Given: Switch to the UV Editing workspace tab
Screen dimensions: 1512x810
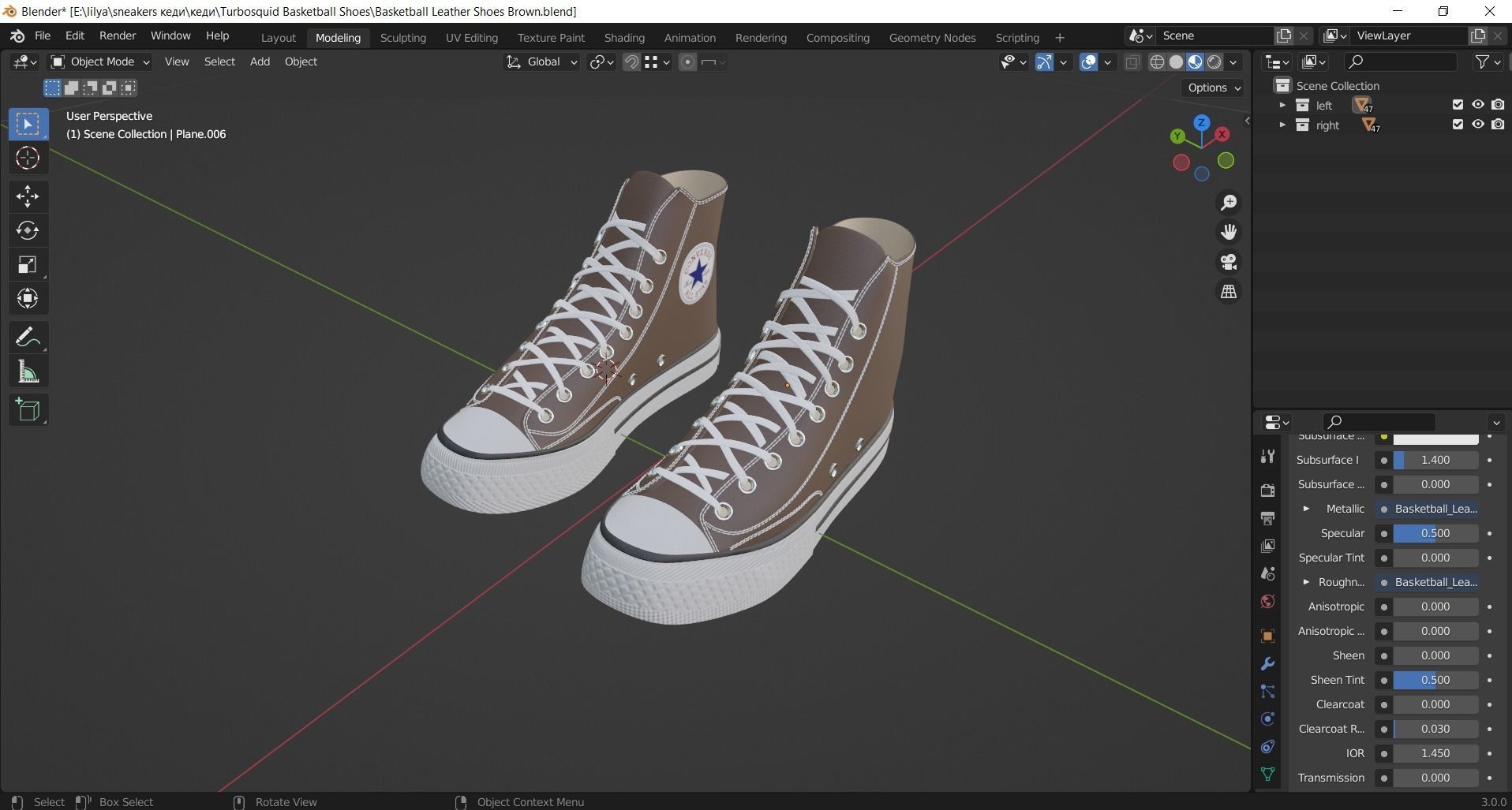Looking at the screenshot, I should tap(471, 38).
